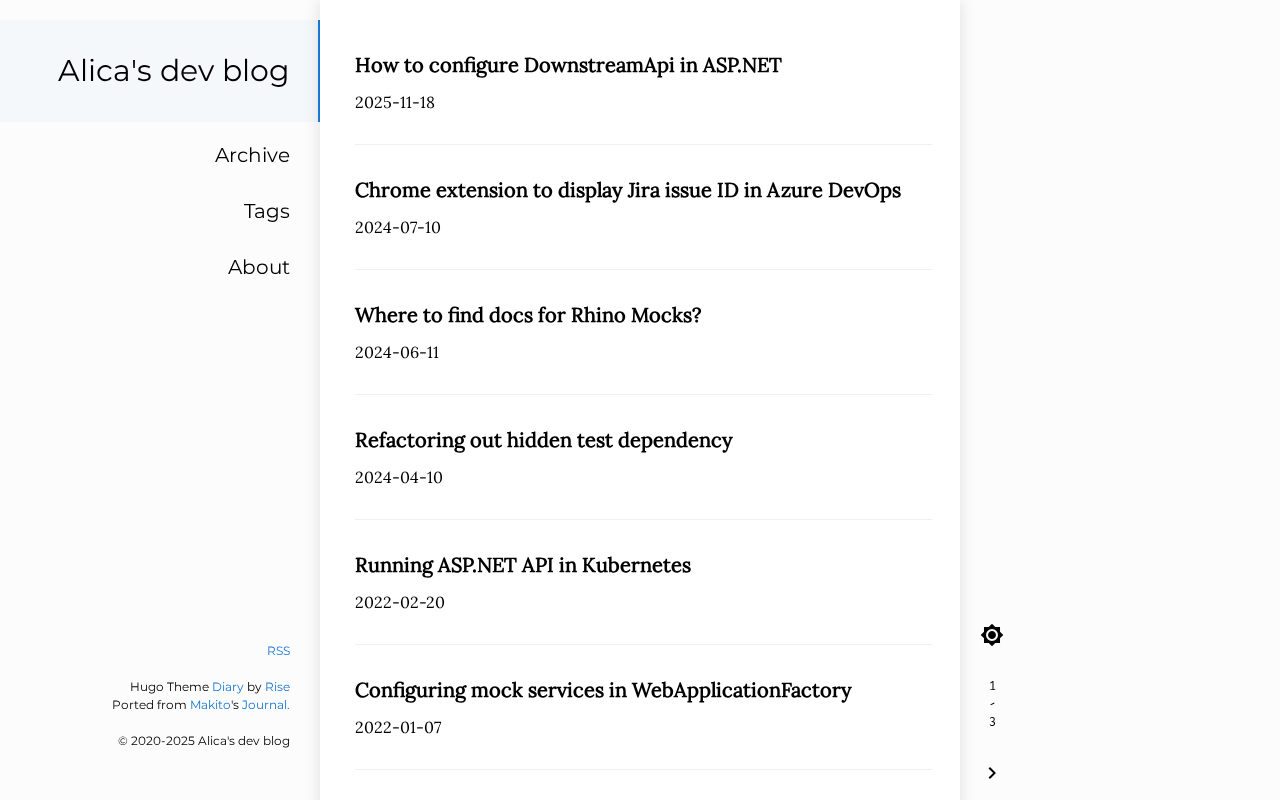Read the Rhino Mocks docs post

pyautogui.click(x=528, y=315)
